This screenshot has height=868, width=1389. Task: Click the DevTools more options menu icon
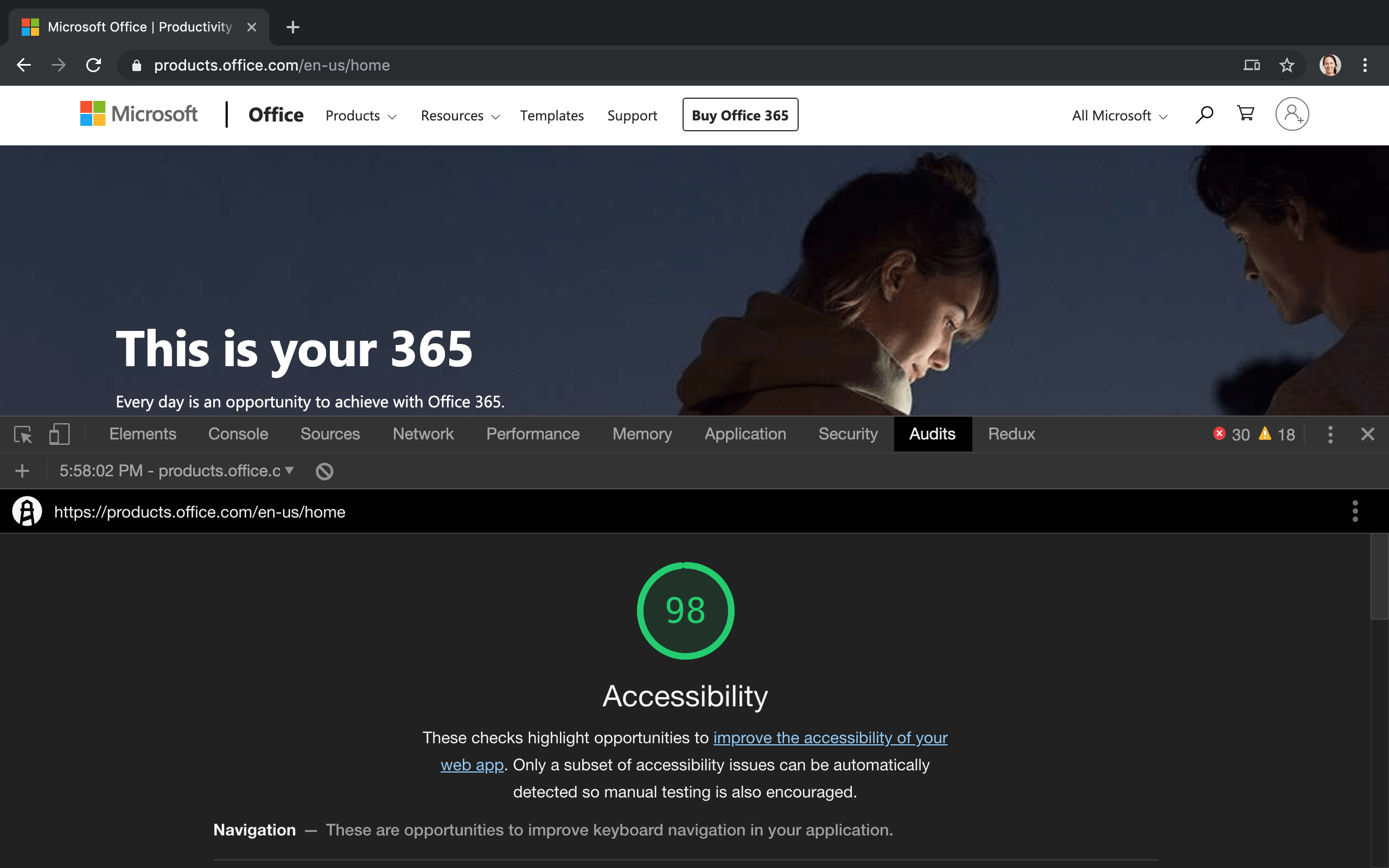click(1330, 433)
